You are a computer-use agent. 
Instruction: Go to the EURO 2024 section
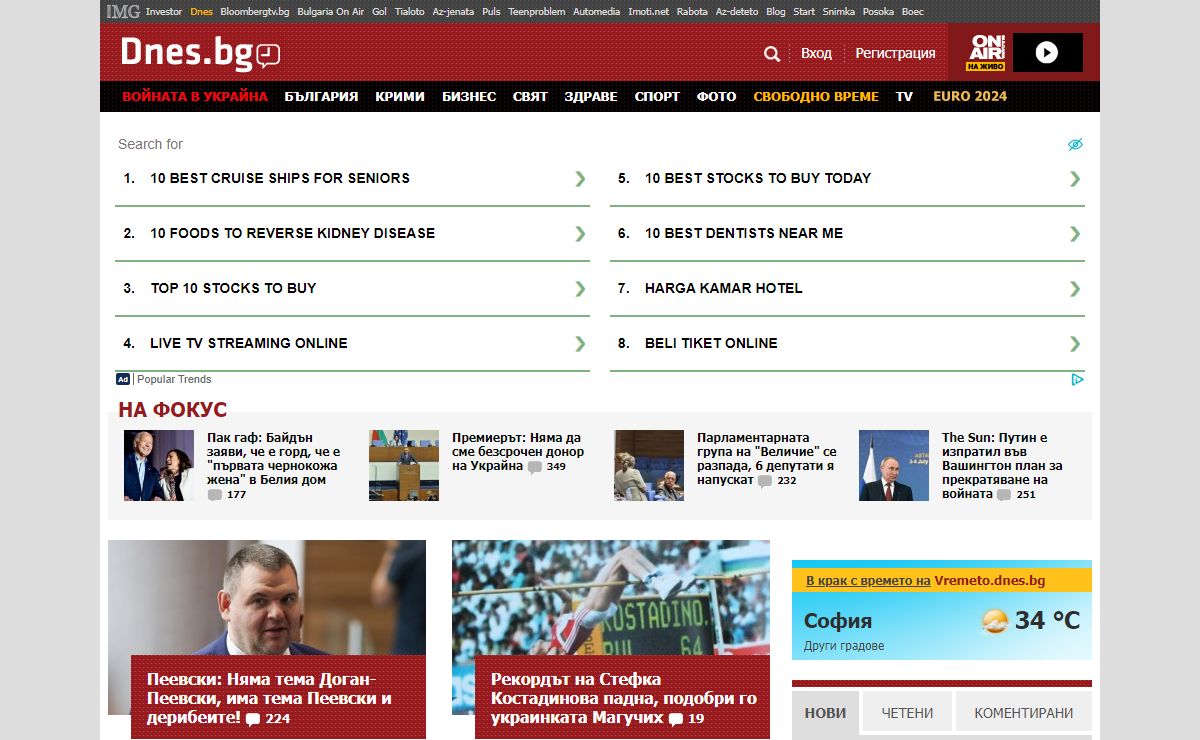point(970,97)
